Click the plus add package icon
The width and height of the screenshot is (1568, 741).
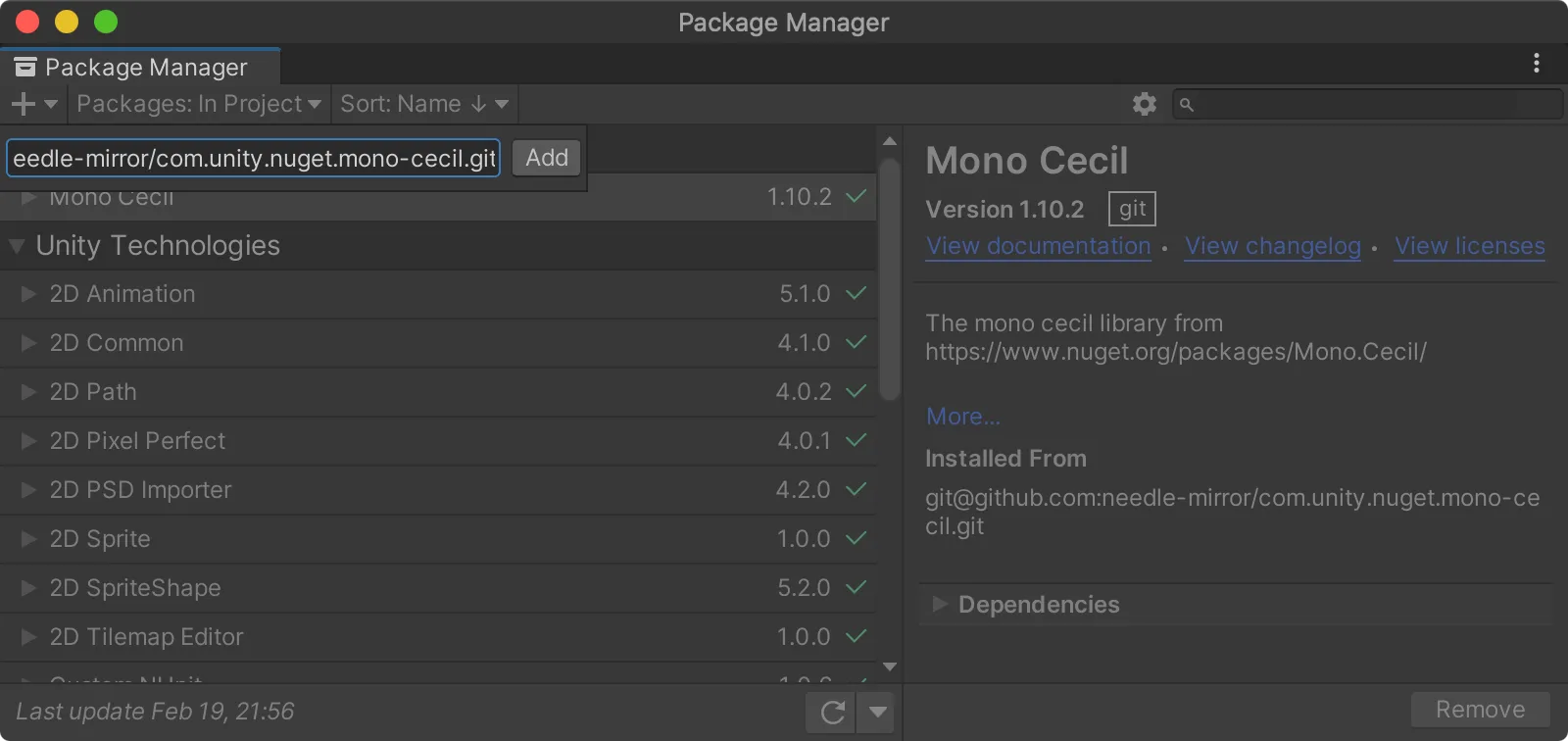click(24, 104)
